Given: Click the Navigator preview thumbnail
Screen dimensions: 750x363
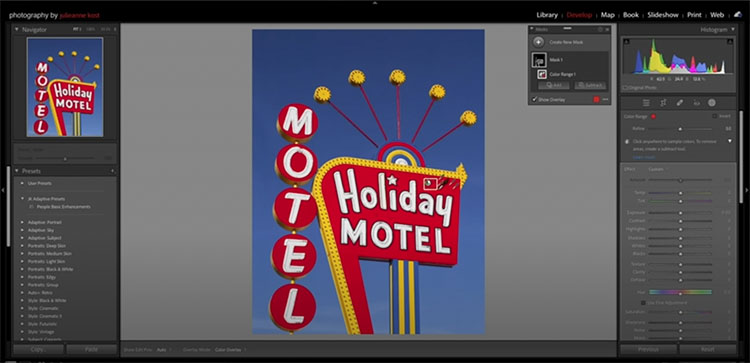Looking at the screenshot, I should click(x=65, y=87).
